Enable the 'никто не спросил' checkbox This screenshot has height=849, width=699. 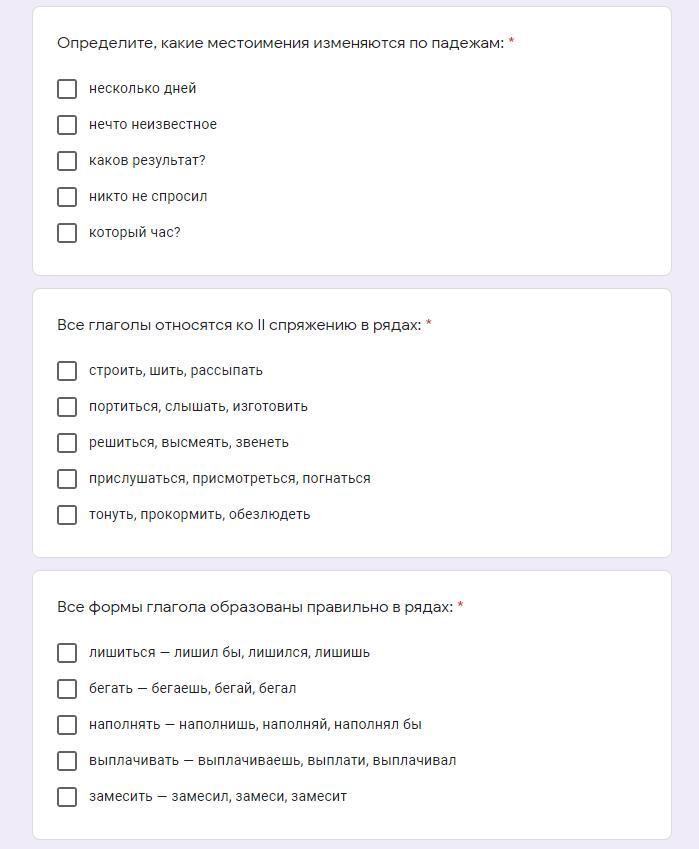coord(67,197)
